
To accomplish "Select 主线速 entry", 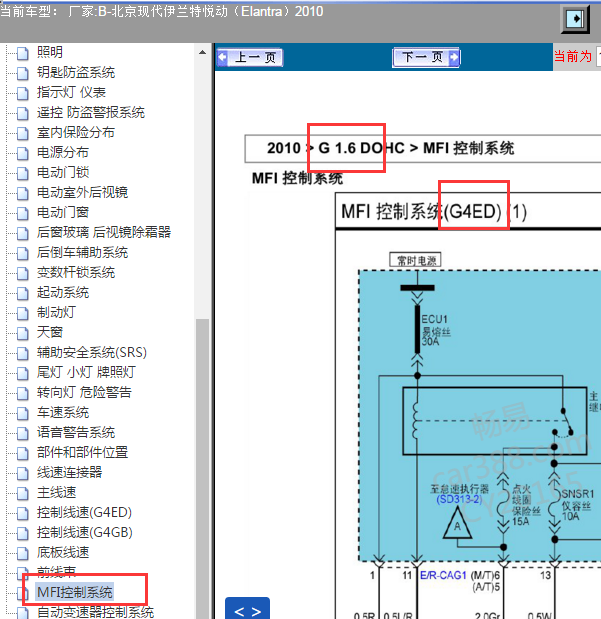I will [x=56, y=493].
